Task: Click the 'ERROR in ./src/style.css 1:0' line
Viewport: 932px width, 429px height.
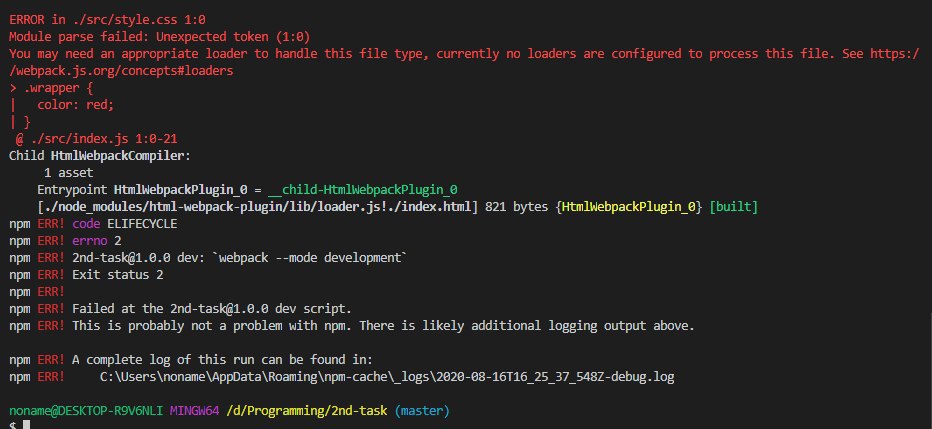Action: tap(108, 20)
